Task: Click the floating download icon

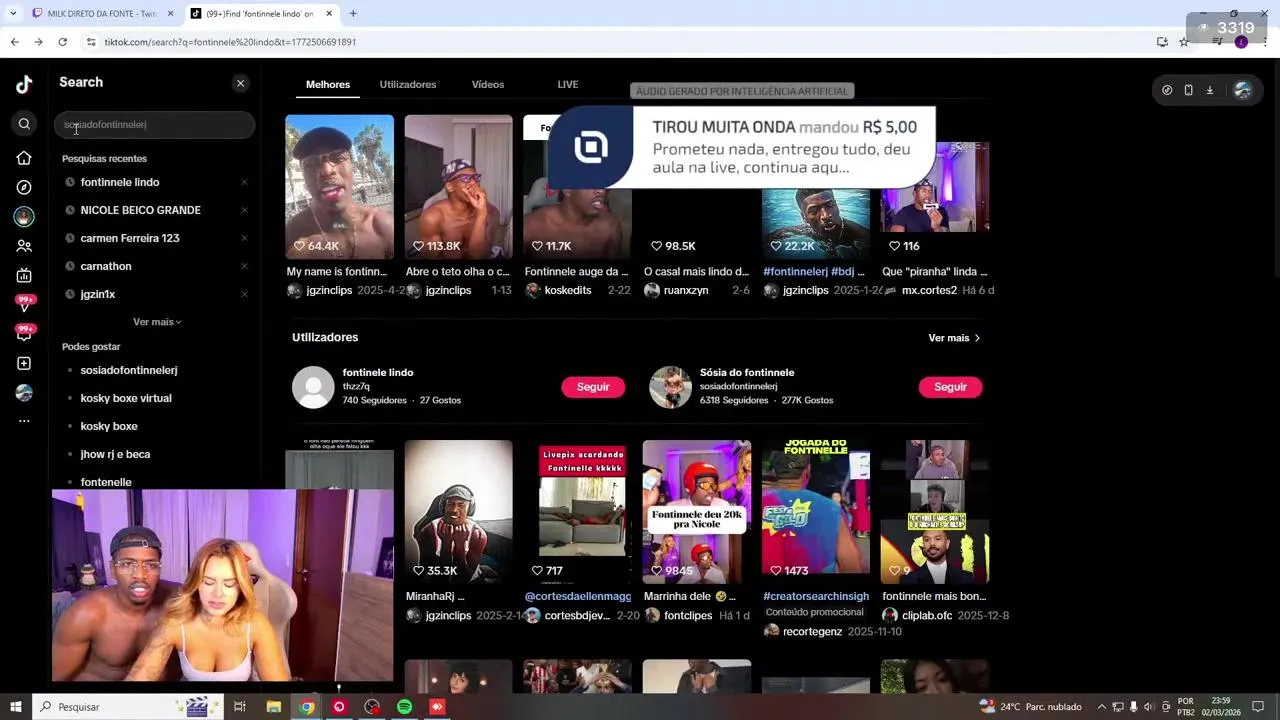Action: point(1209,90)
